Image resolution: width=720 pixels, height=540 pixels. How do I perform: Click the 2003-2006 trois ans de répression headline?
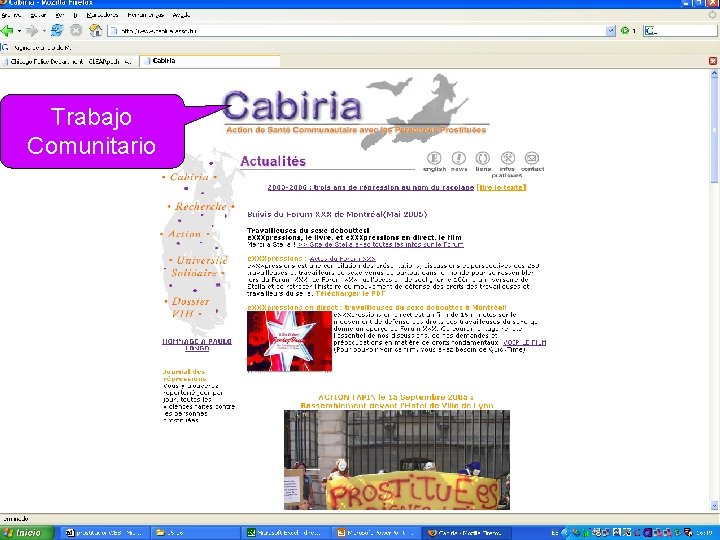371,187
